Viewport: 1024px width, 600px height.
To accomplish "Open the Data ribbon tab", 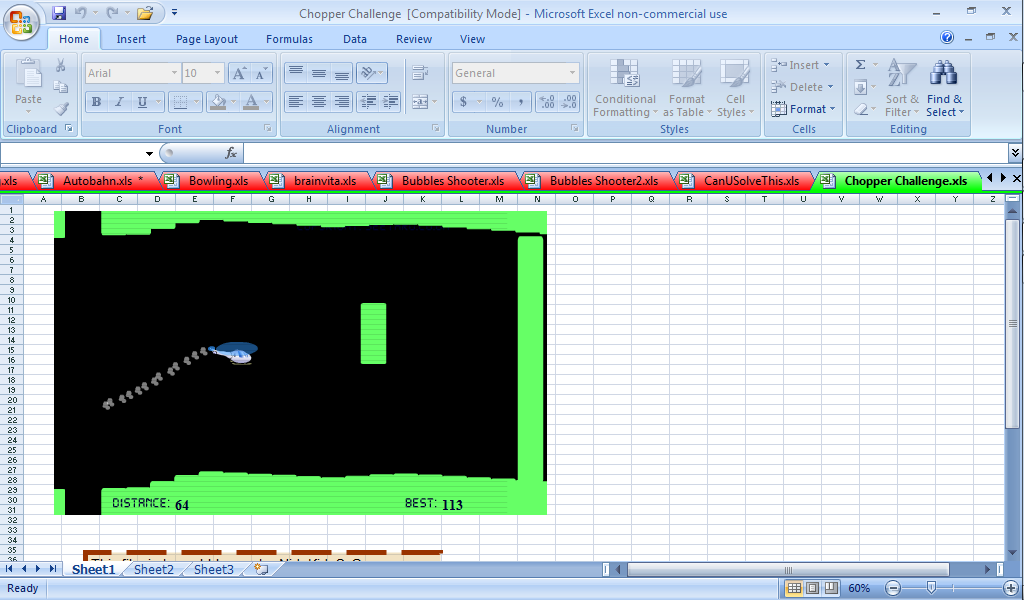I will click(355, 39).
